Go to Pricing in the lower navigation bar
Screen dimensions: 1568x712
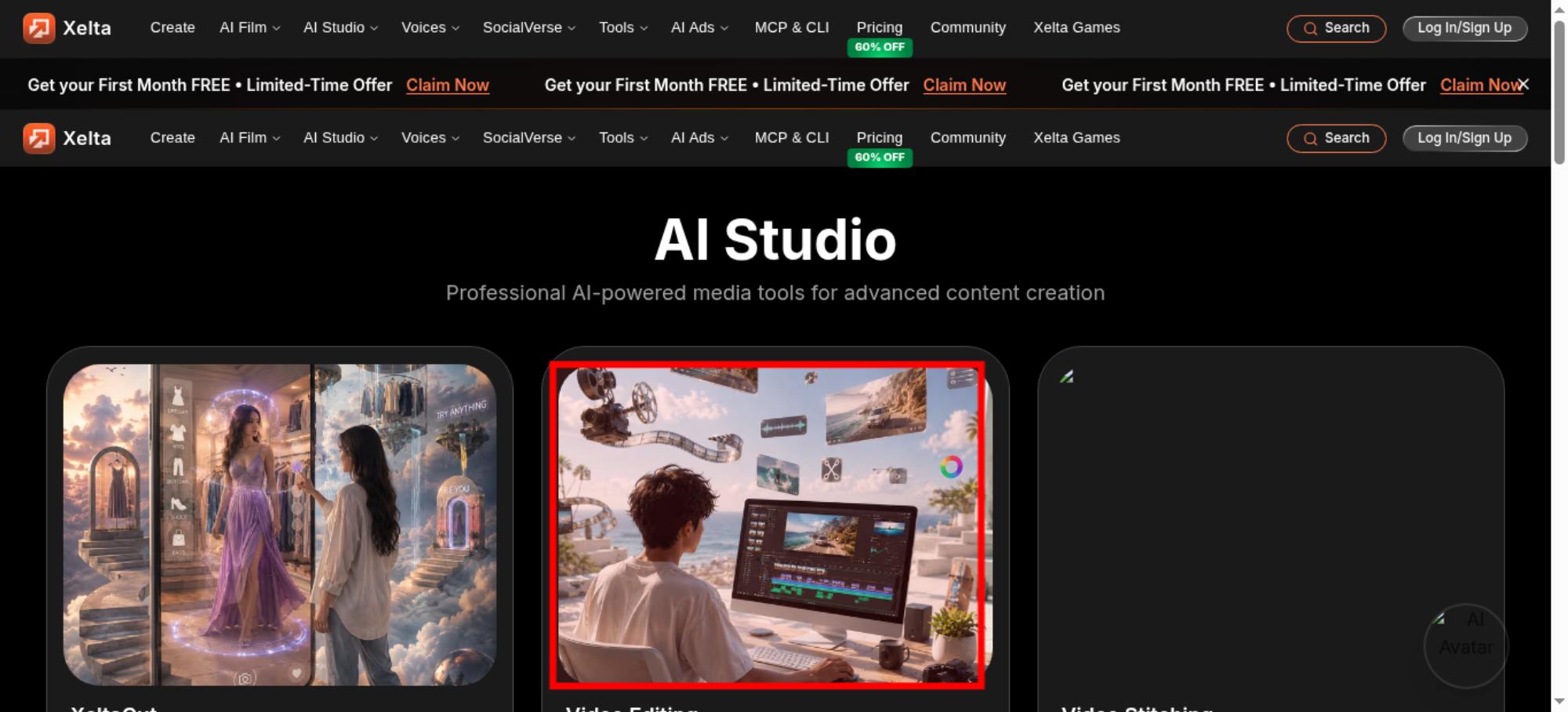click(880, 138)
